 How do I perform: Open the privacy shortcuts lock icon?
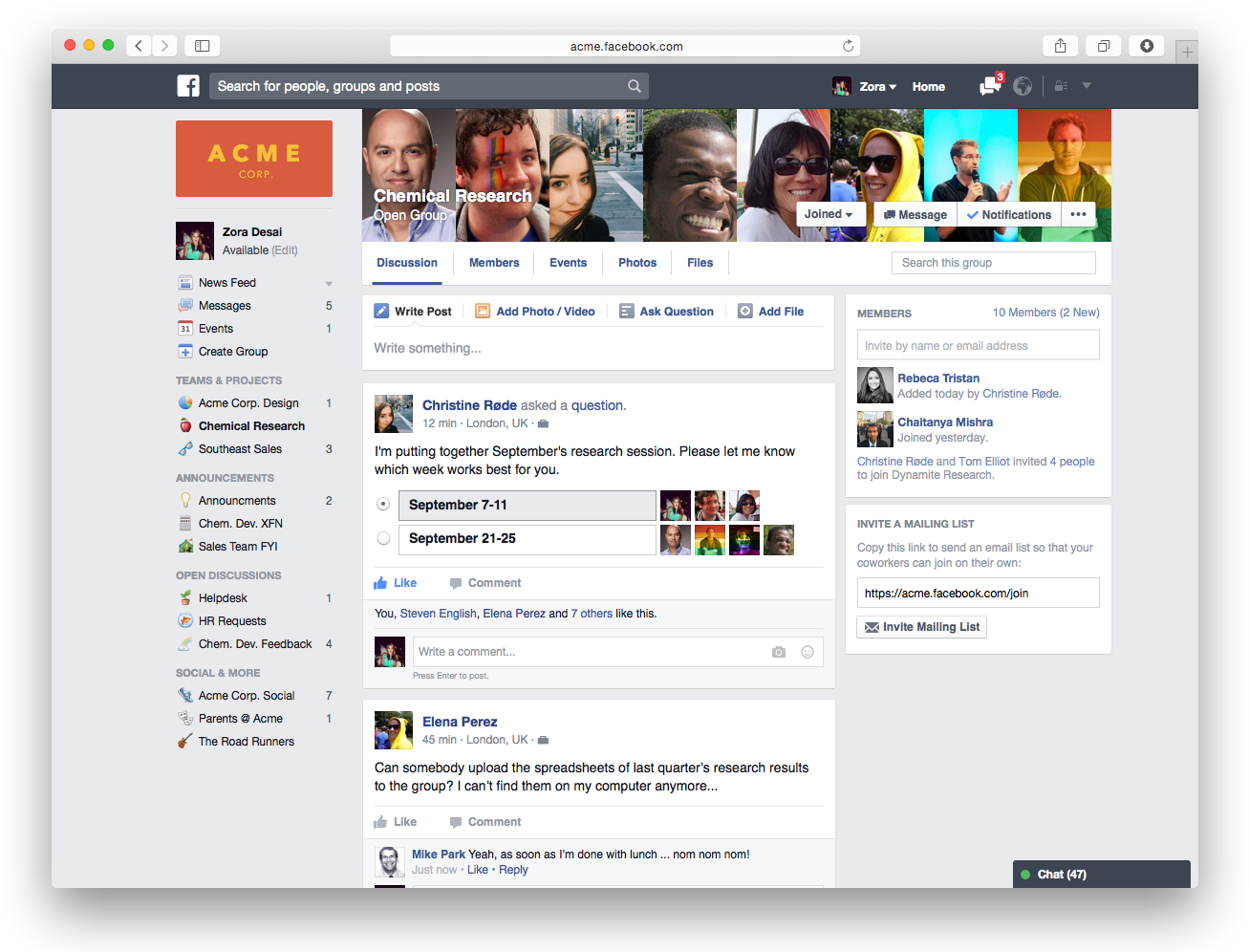point(1061,86)
